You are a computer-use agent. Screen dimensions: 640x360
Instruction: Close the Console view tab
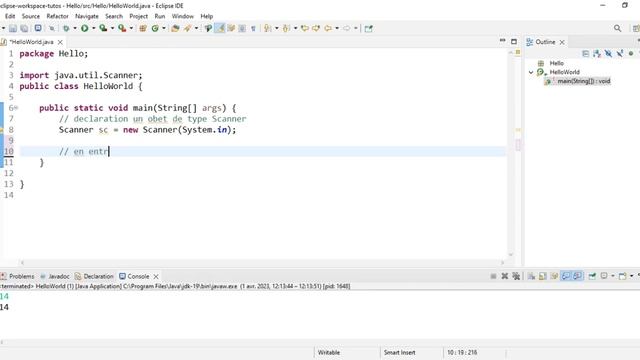pos(156,276)
